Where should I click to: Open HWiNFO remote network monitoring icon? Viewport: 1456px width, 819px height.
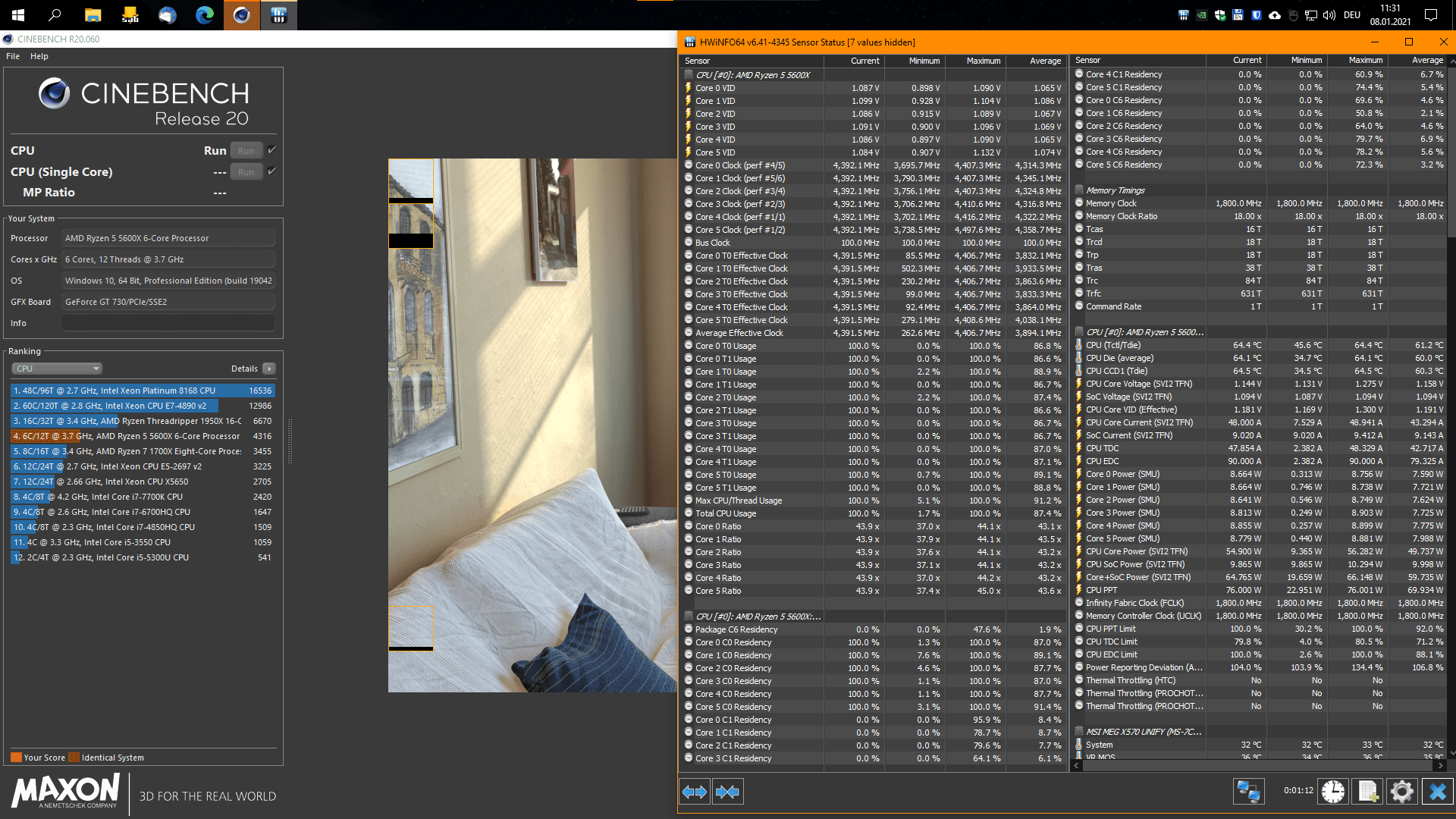(1248, 792)
